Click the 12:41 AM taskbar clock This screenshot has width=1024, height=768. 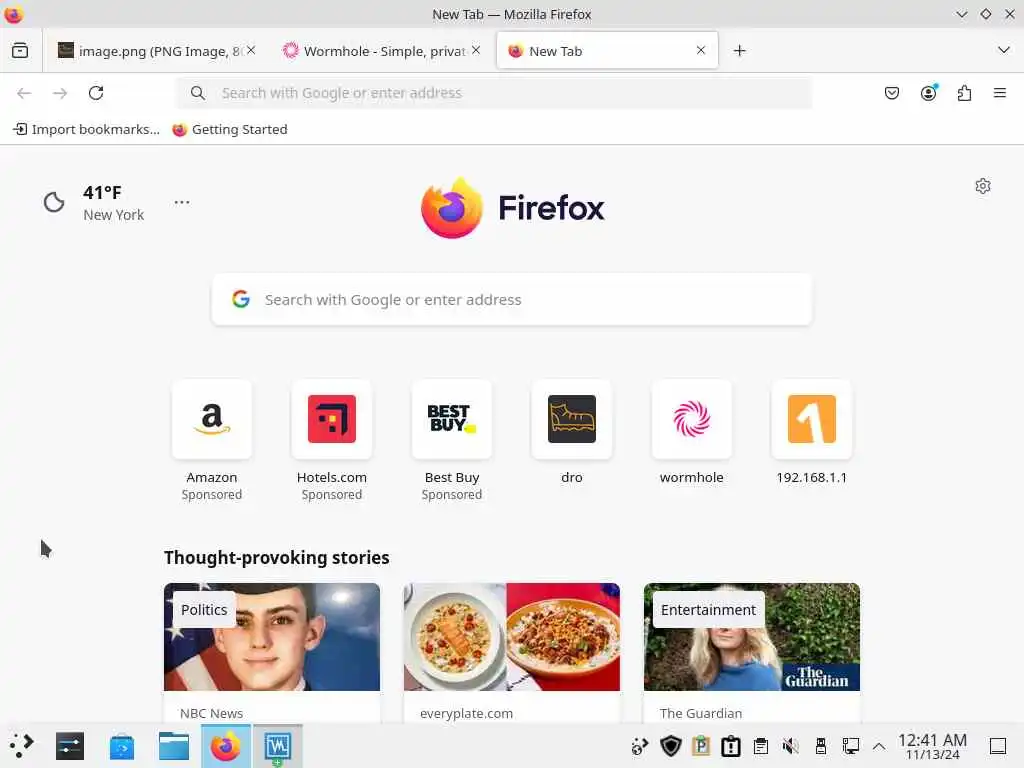tap(932, 746)
